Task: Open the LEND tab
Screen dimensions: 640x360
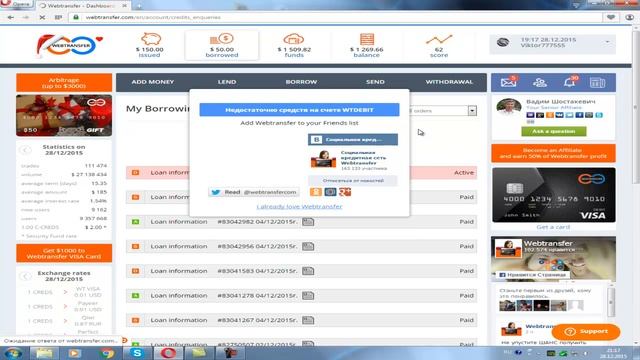Action: [227, 82]
